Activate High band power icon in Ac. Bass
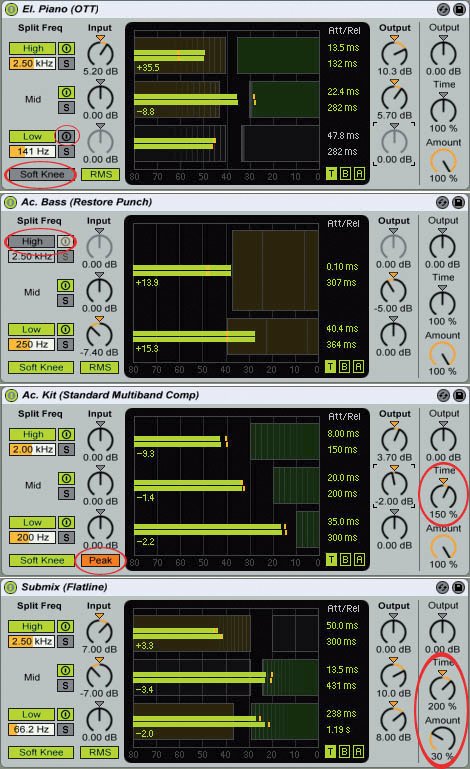The width and height of the screenshot is (470, 769). point(65,241)
